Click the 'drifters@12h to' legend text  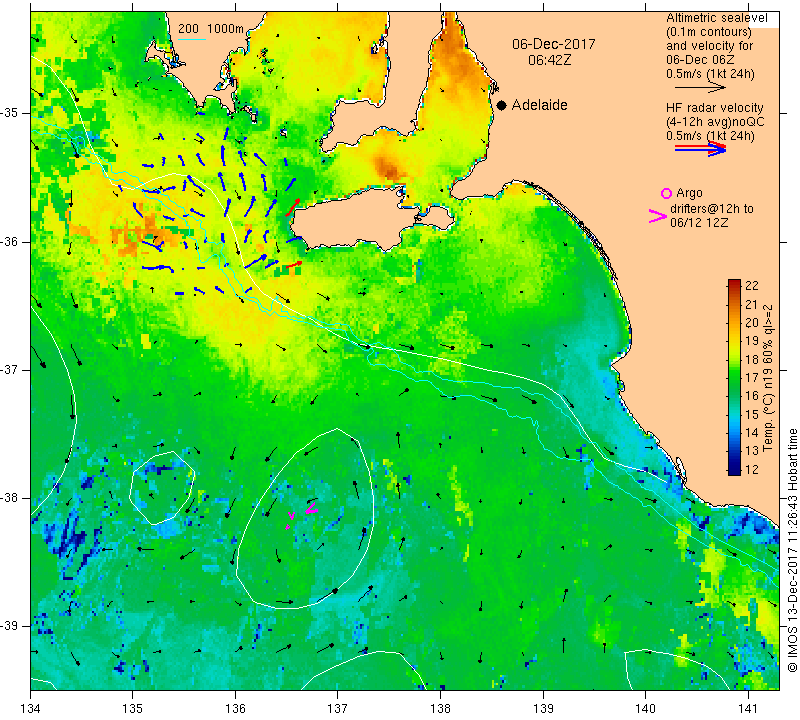[x=712, y=209]
